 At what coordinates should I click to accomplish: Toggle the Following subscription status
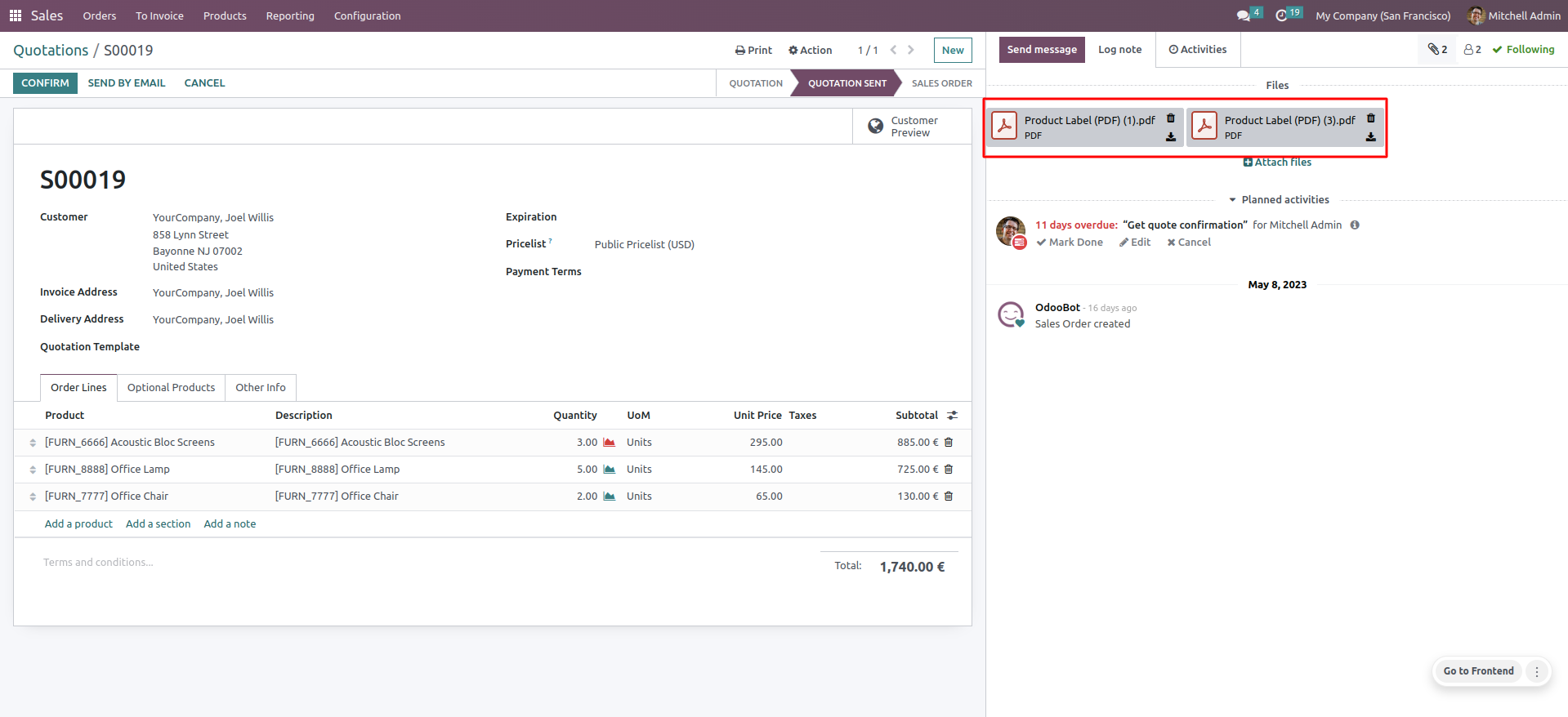(x=1523, y=50)
